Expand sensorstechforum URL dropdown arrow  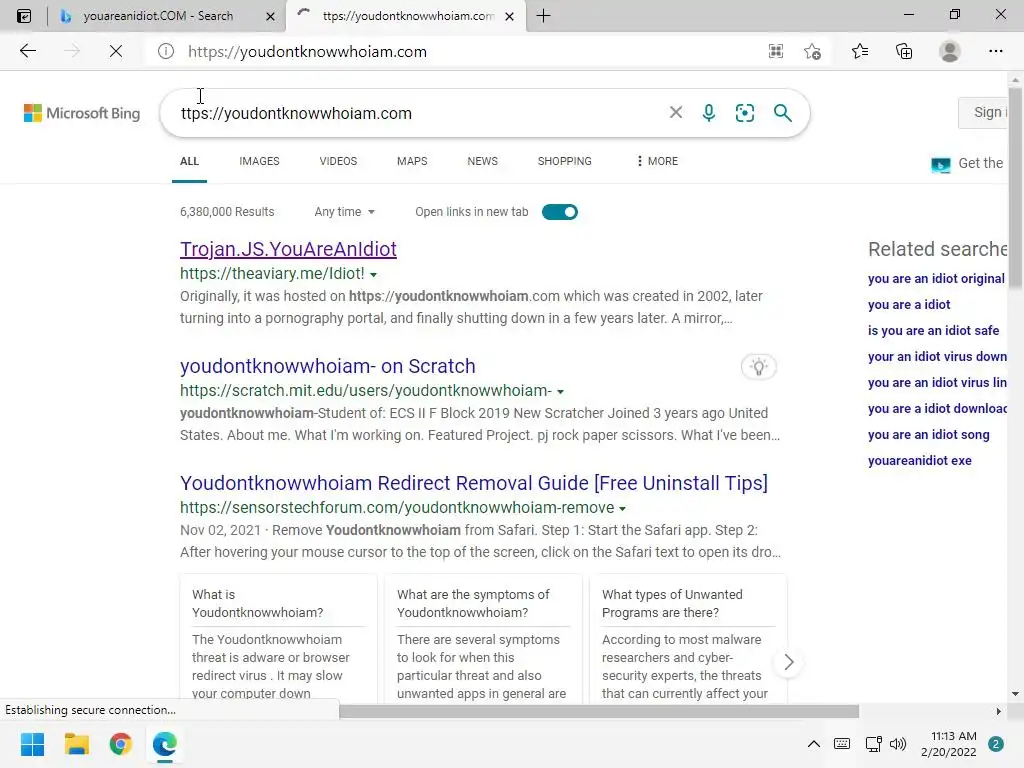[622, 508]
